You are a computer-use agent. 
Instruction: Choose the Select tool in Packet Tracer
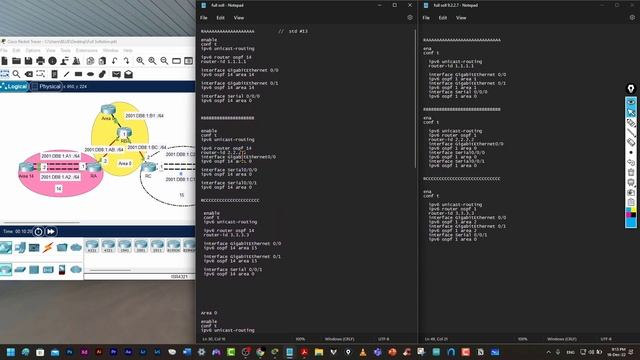point(4,74)
